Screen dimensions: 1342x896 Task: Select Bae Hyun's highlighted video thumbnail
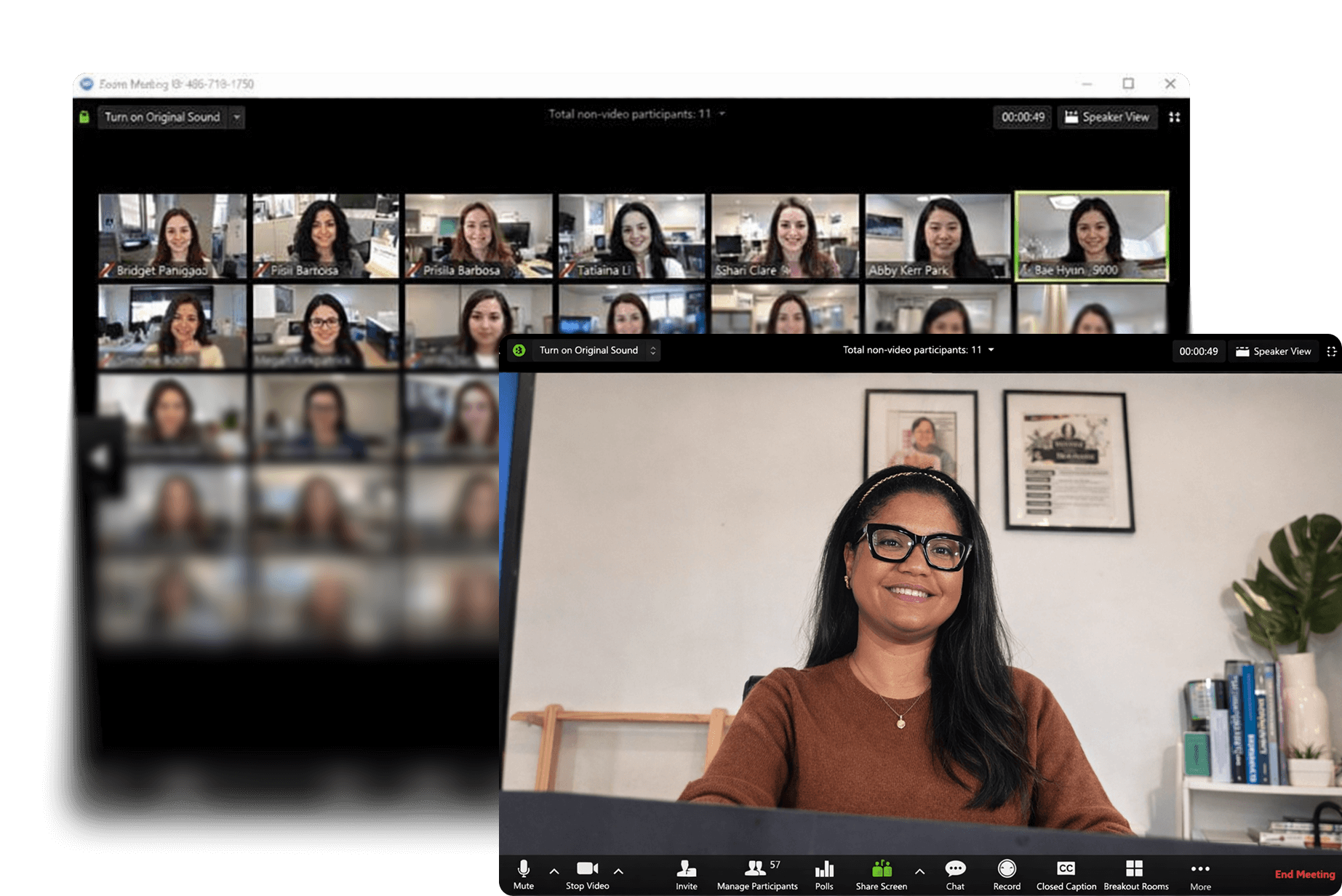1092,236
